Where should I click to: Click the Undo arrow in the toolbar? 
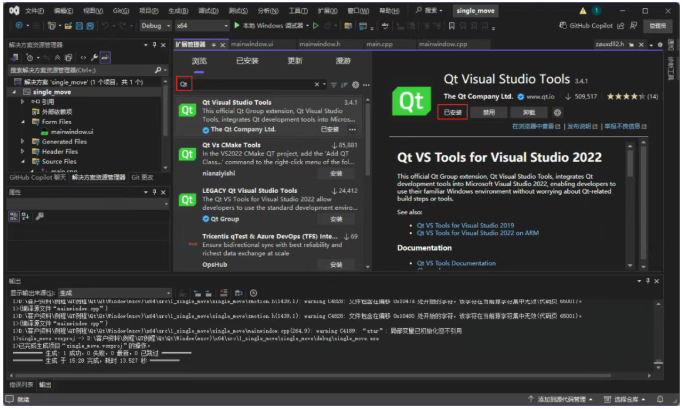pyautogui.click(x=105, y=26)
